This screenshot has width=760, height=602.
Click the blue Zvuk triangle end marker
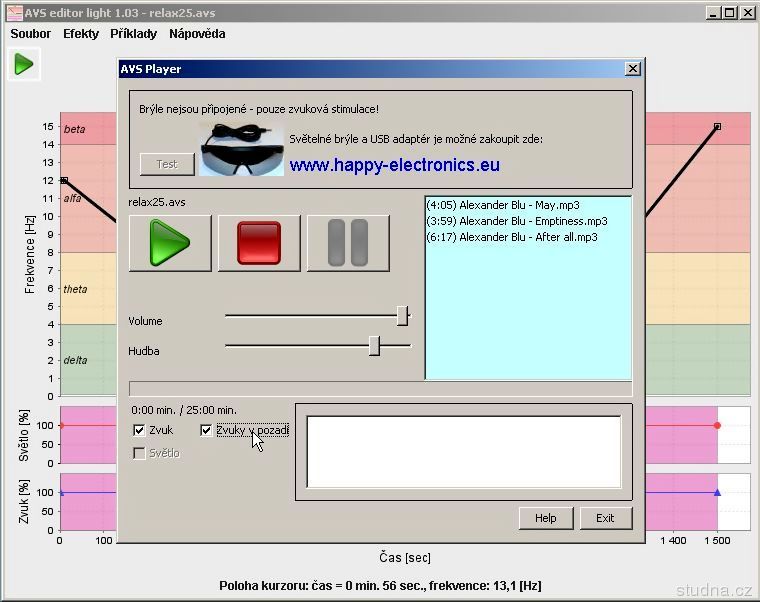(717, 492)
